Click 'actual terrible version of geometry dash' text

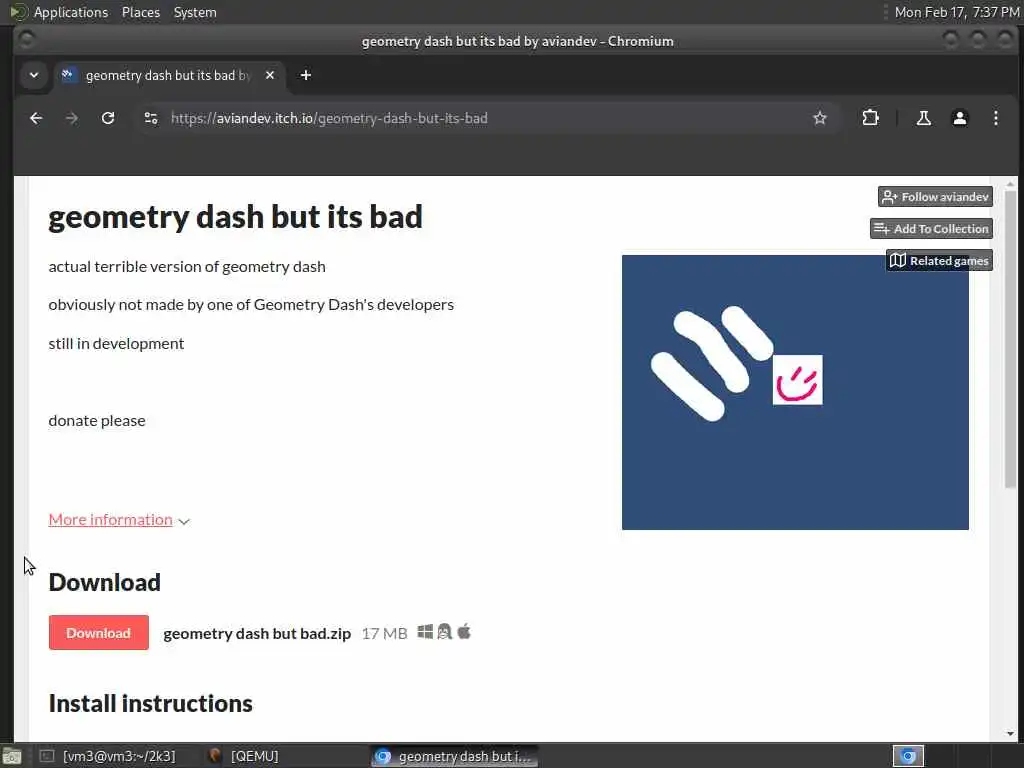[x=187, y=266]
